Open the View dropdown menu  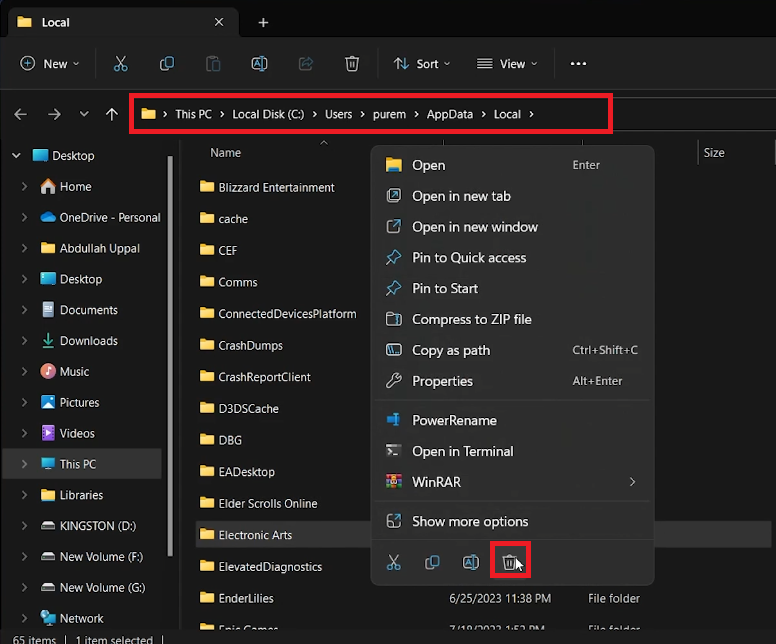(x=507, y=64)
